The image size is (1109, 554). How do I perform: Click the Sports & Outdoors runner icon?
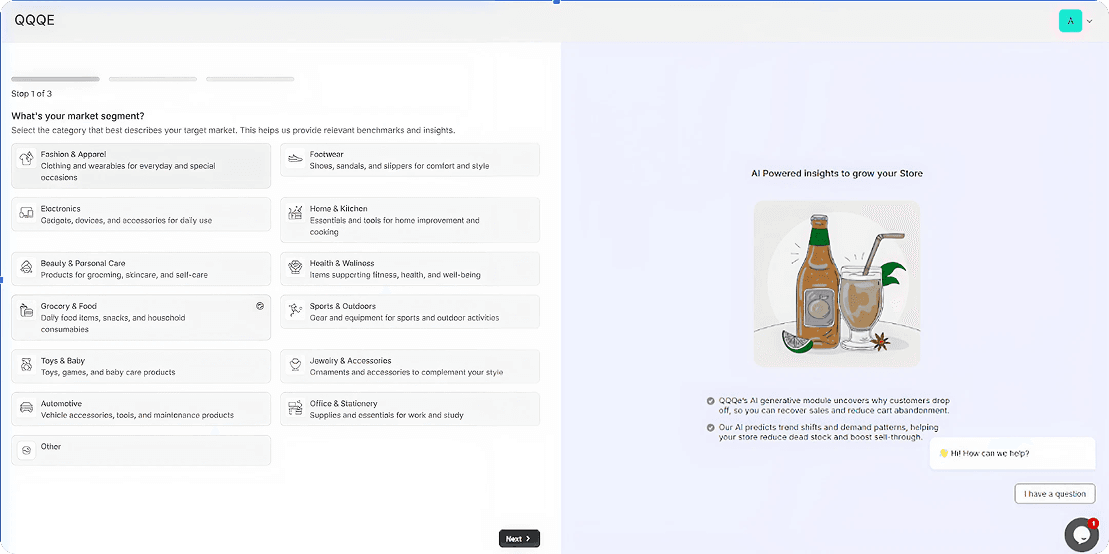tap(295, 311)
